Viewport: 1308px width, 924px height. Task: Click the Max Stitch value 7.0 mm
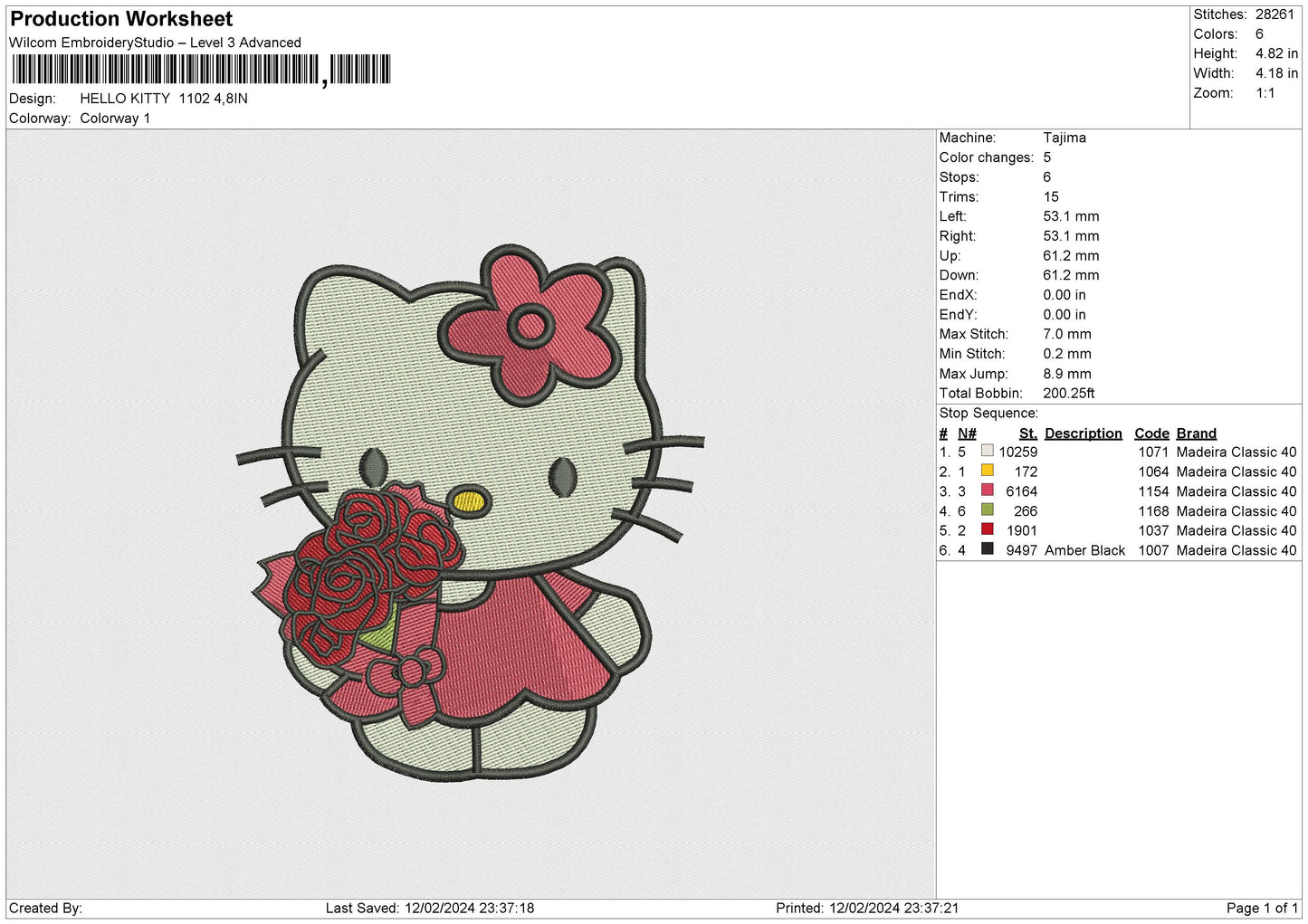[x=1067, y=334]
